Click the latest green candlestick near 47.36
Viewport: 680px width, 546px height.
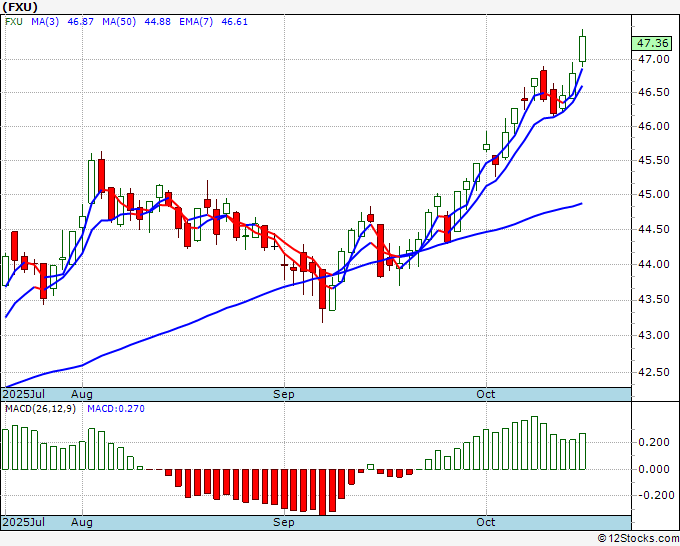pos(582,49)
